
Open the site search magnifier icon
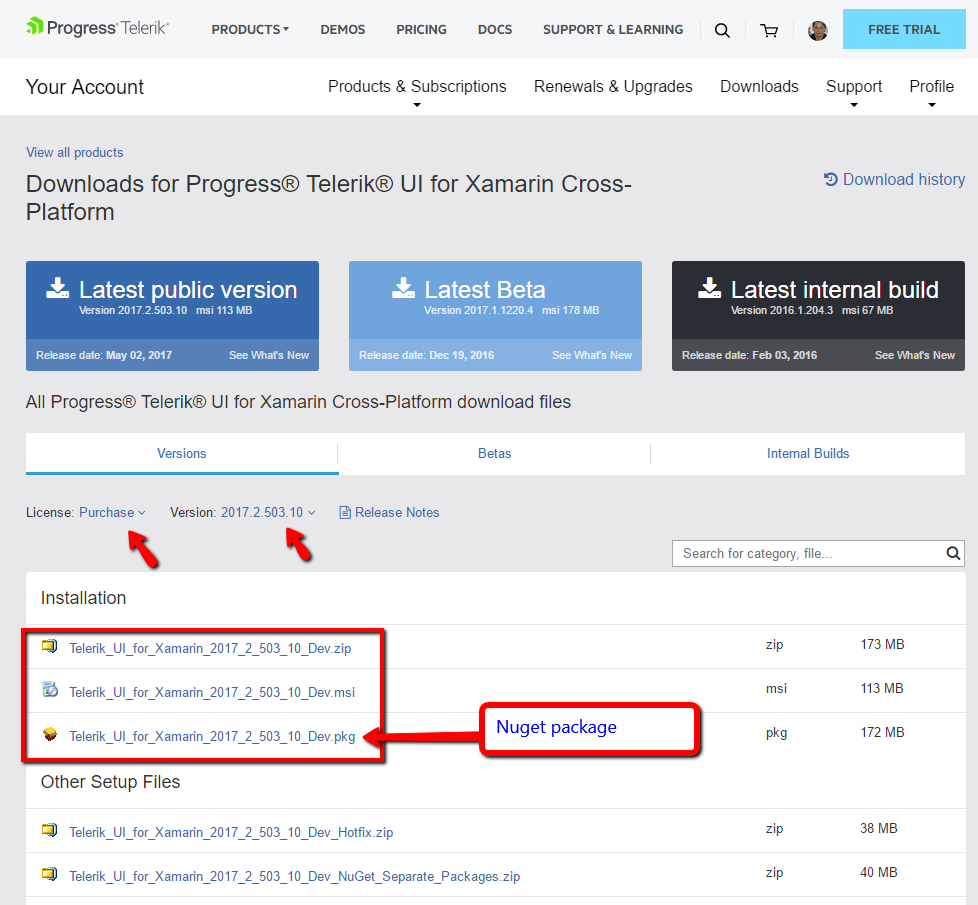722,30
